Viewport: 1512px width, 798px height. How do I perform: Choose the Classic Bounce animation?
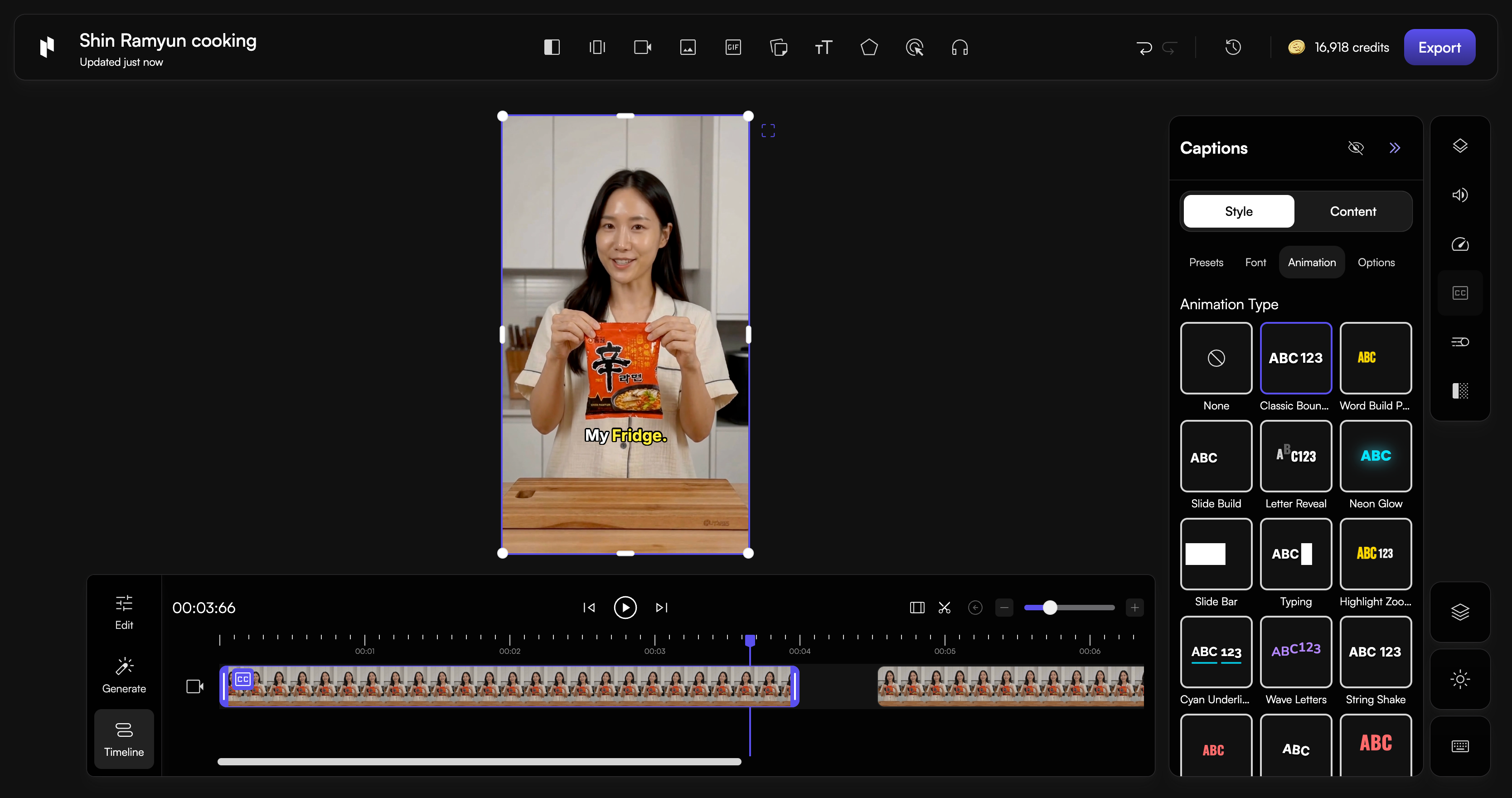coord(1295,358)
